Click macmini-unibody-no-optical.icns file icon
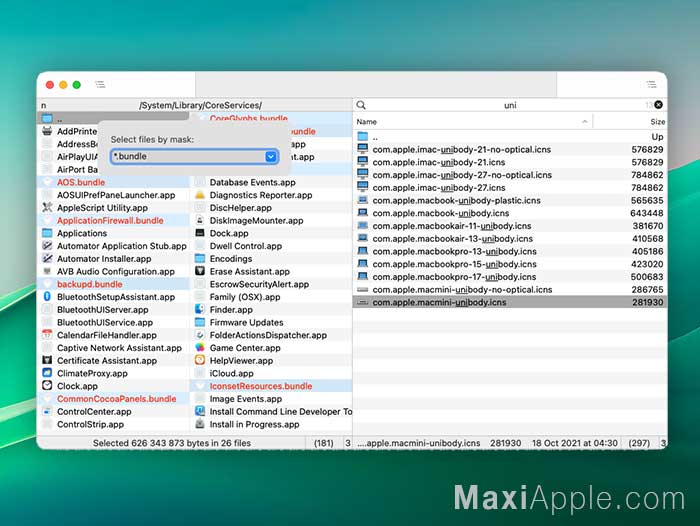The width and height of the screenshot is (700, 526). [x=363, y=289]
